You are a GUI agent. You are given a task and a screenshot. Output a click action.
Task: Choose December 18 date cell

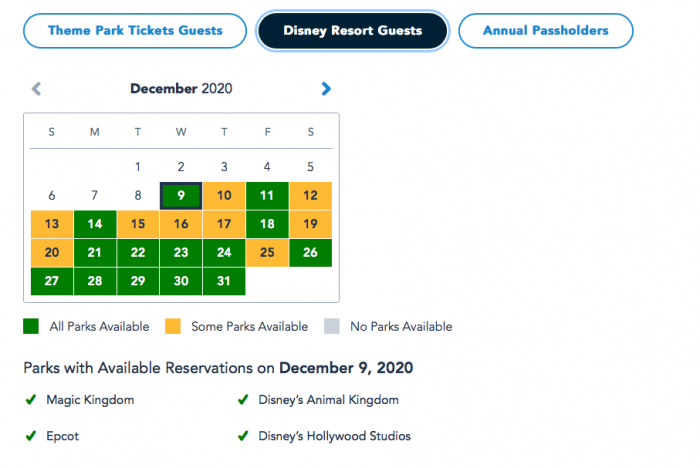coord(267,224)
